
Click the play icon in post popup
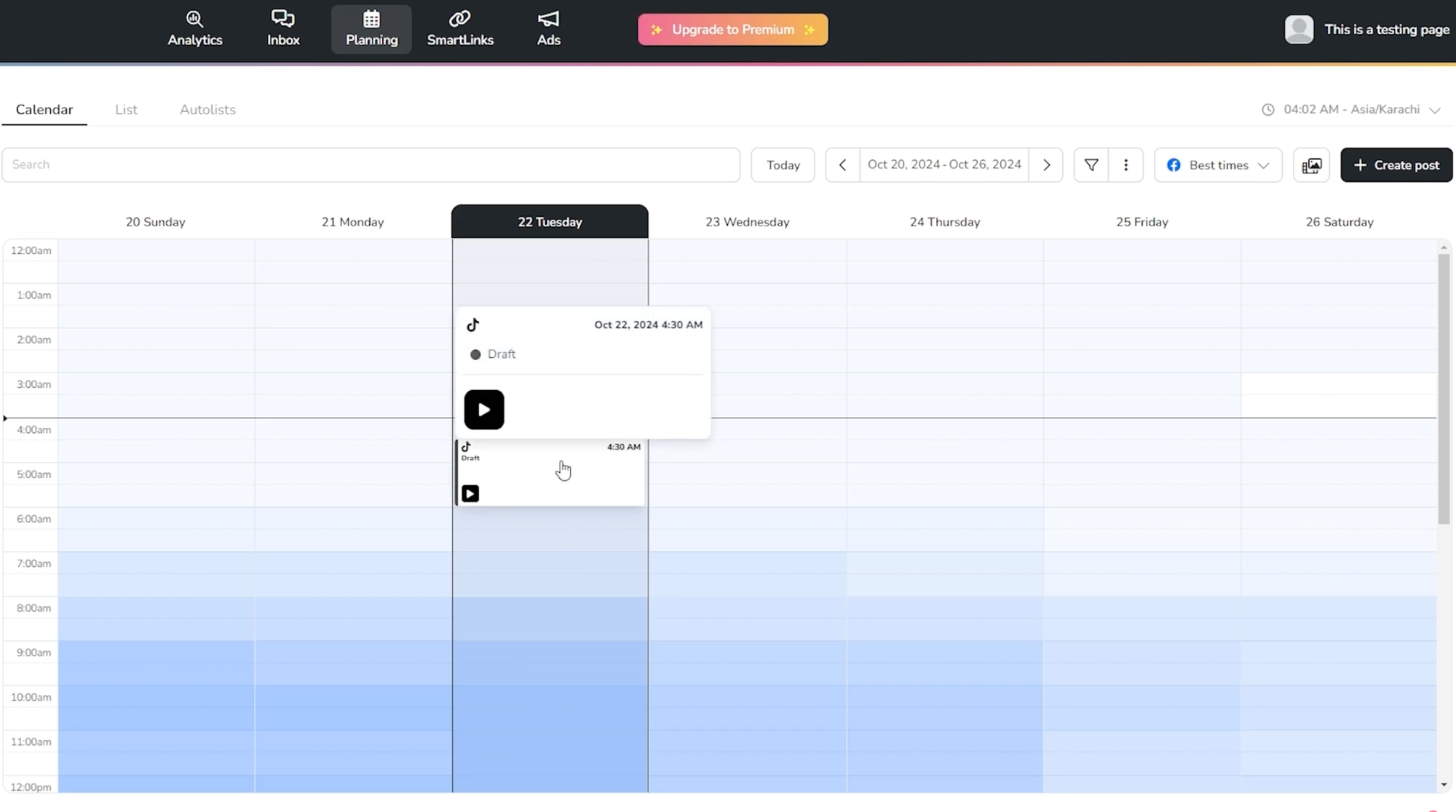(483, 410)
